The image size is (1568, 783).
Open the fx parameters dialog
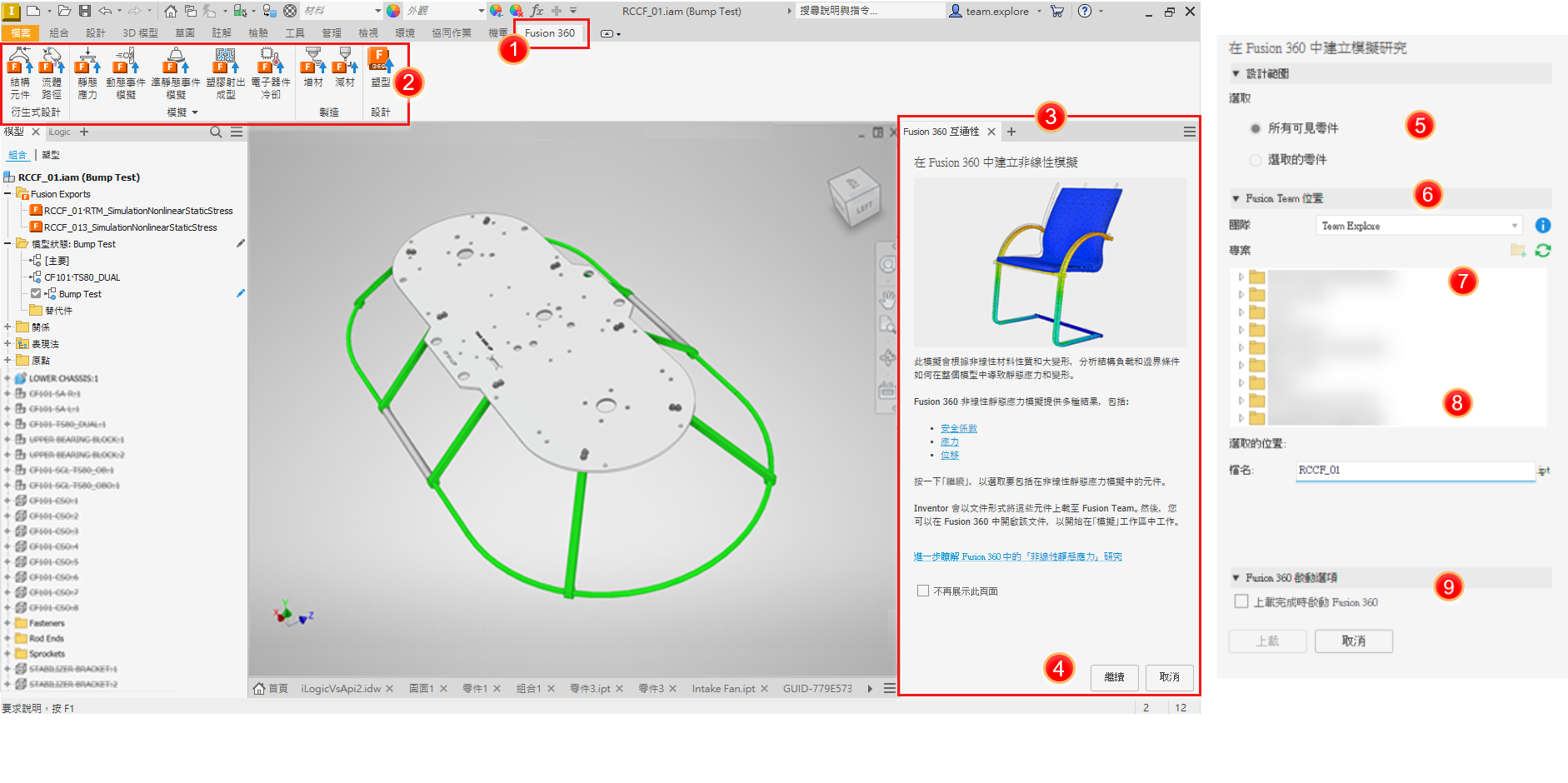pyautogui.click(x=537, y=11)
